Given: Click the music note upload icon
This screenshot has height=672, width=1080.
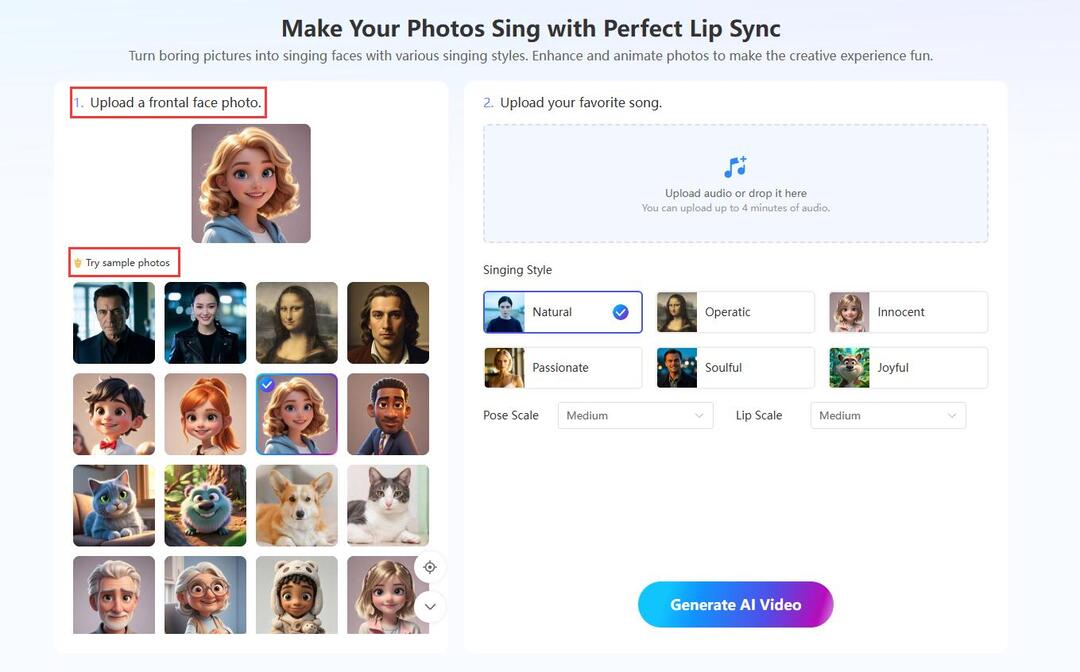Looking at the screenshot, I should [735, 166].
